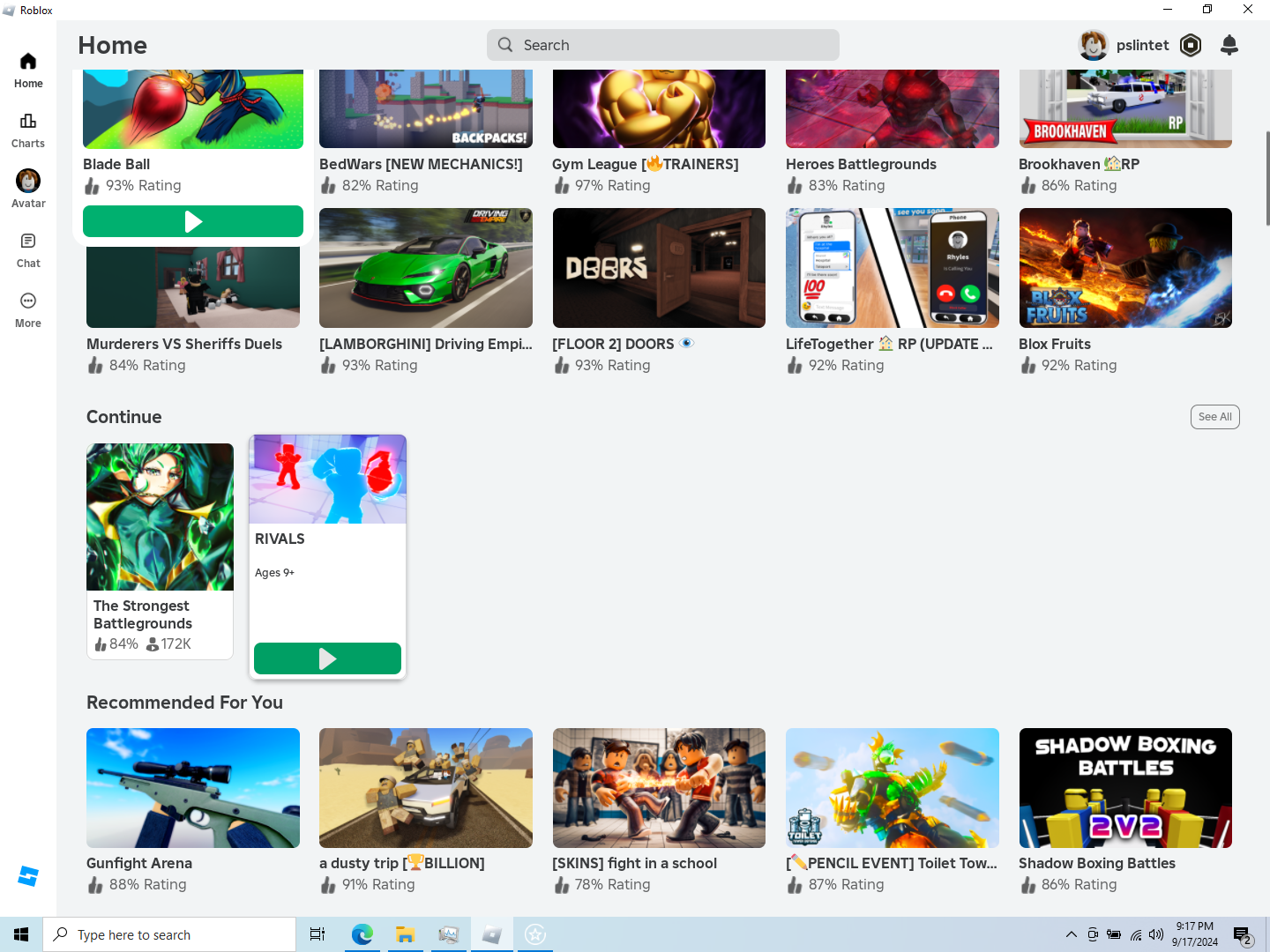Open the Chat sidebar icon
Screen dimensions: 1270x952
(x=28, y=249)
